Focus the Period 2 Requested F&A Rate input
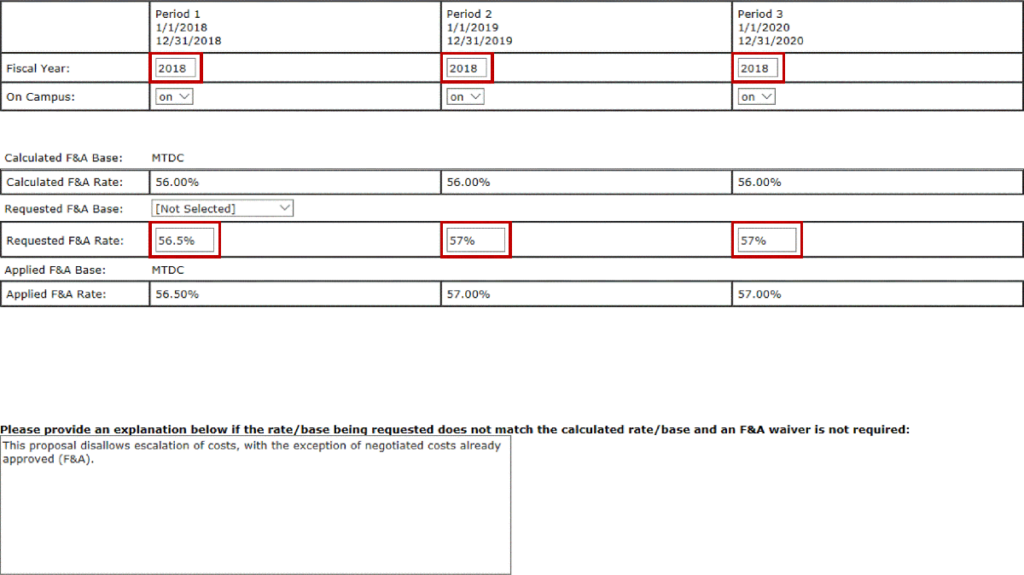The image size is (1024, 575). (476, 241)
